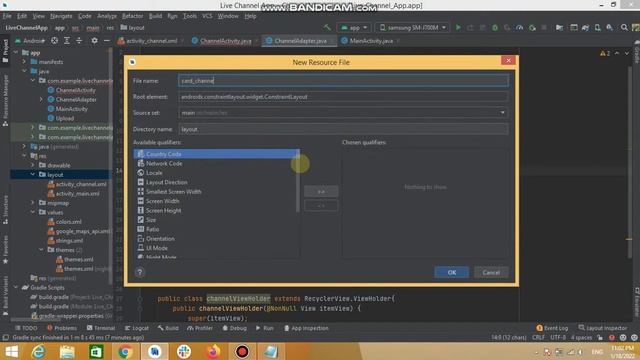Collapse the Gradle Scripts node
Image resolution: width=640 pixels, height=360 pixels.
tap(16, 287)
